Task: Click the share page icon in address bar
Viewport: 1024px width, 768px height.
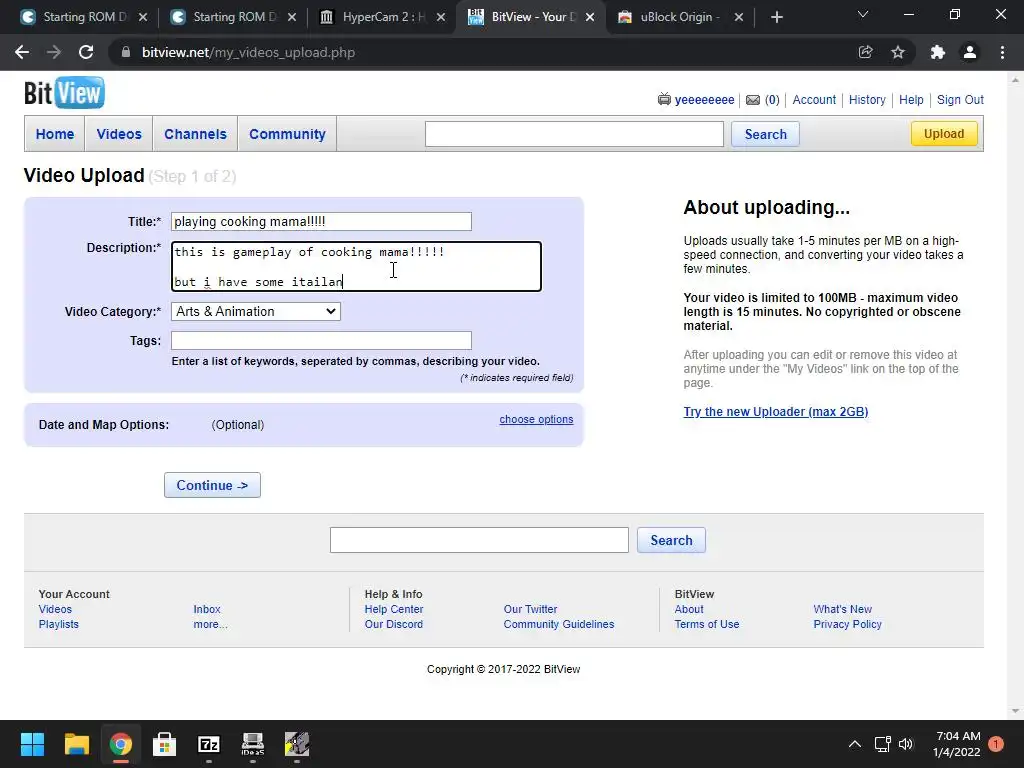Action: pos(865,52)
